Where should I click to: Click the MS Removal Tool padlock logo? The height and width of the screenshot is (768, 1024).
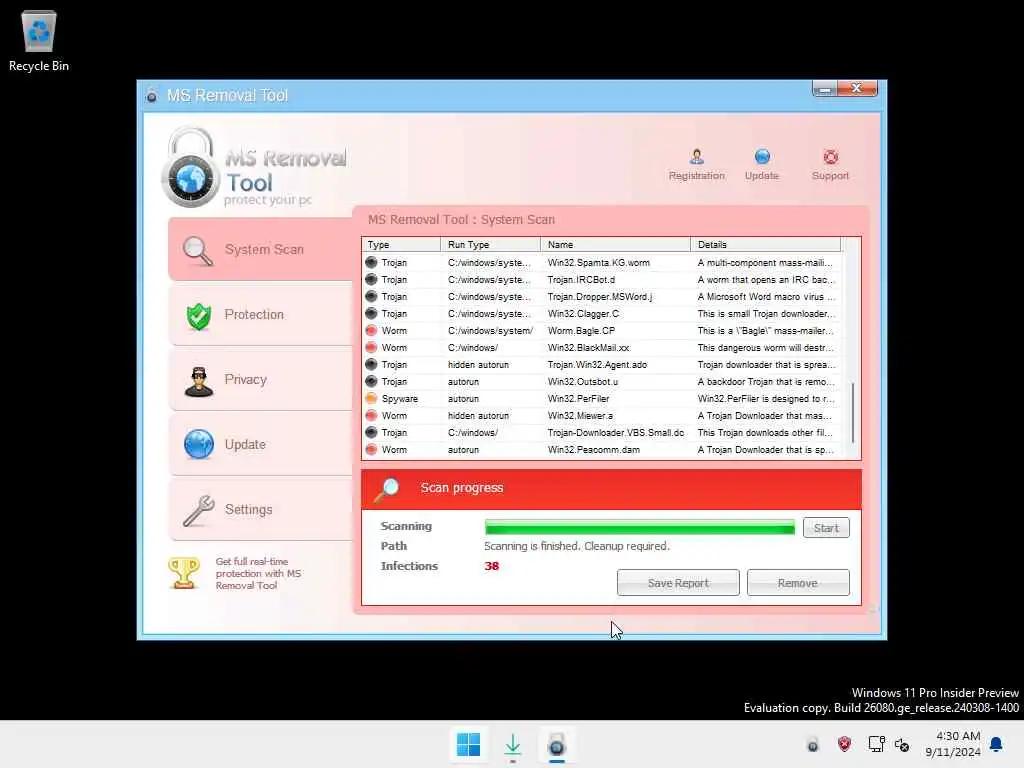191,167
